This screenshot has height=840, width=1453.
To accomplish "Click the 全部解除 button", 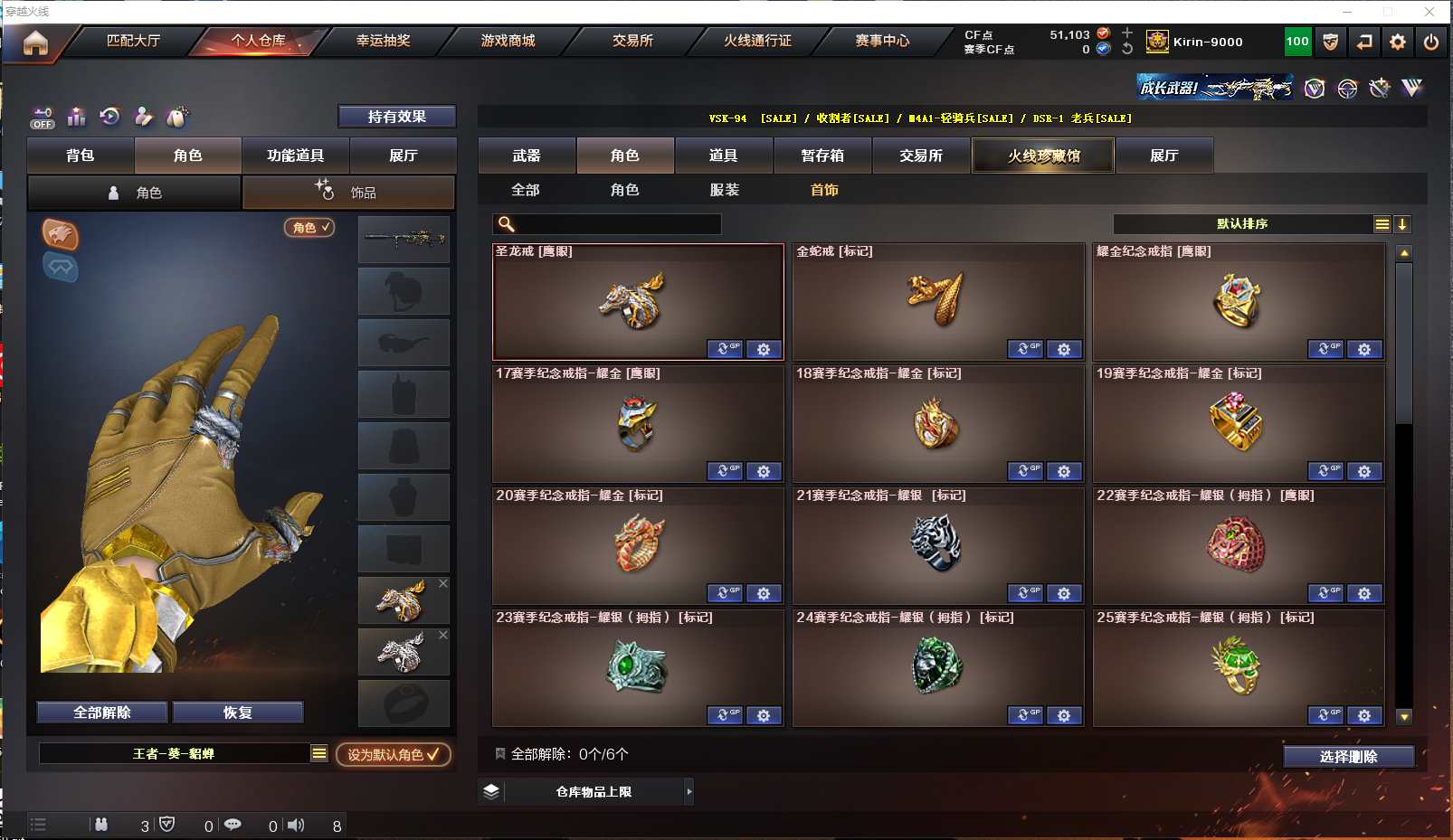I will (x=102, y=713).
